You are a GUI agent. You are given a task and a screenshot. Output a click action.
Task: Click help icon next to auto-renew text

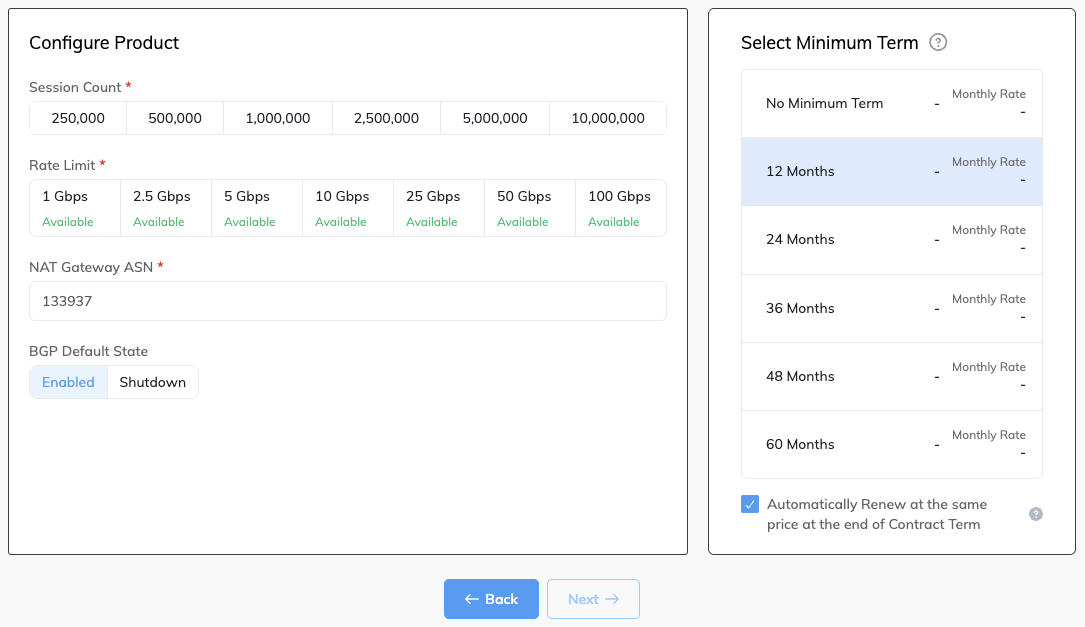(1036, 514)
